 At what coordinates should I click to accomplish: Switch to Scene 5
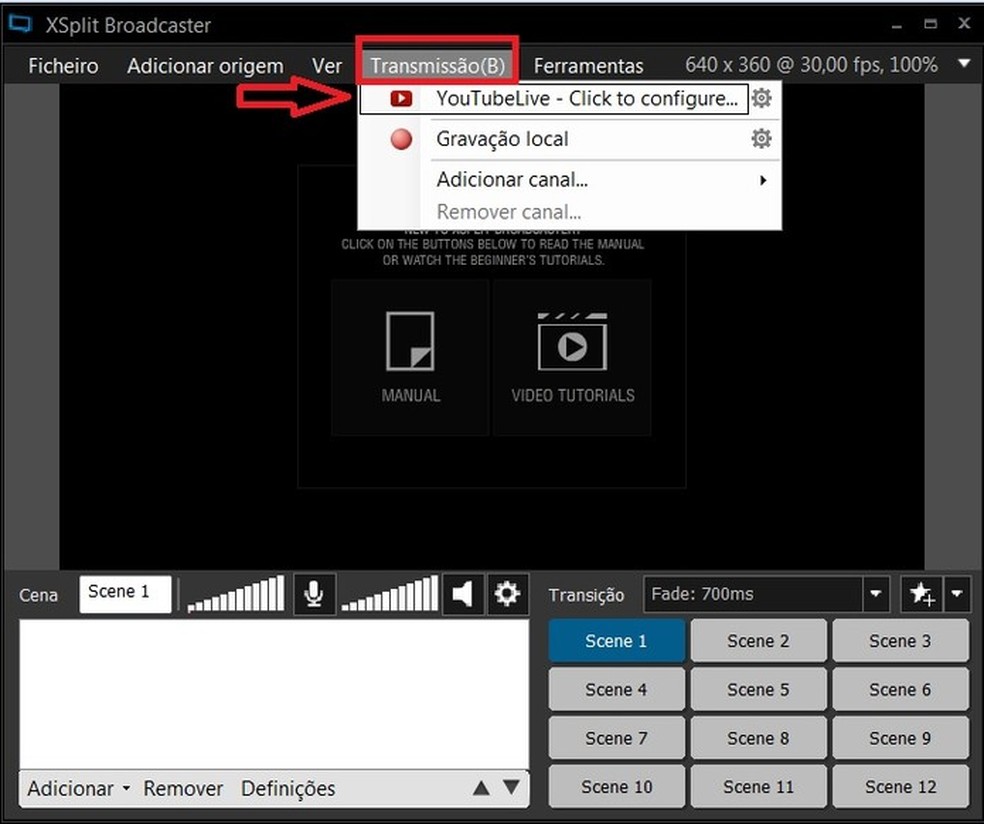tap(757, 689)
